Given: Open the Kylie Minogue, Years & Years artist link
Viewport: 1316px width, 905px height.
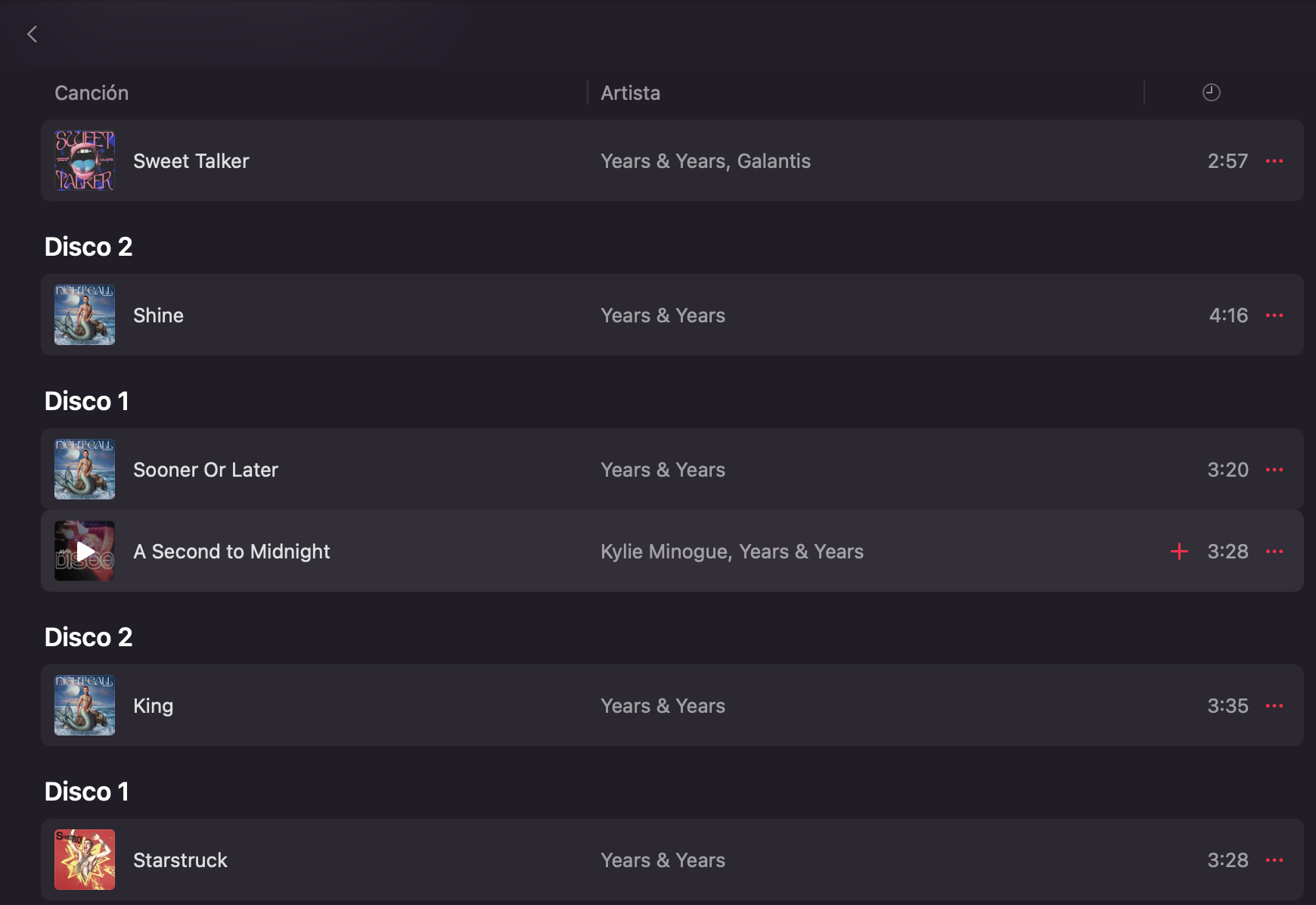Looking at the screenshot, I should click(x=731, y=552).
